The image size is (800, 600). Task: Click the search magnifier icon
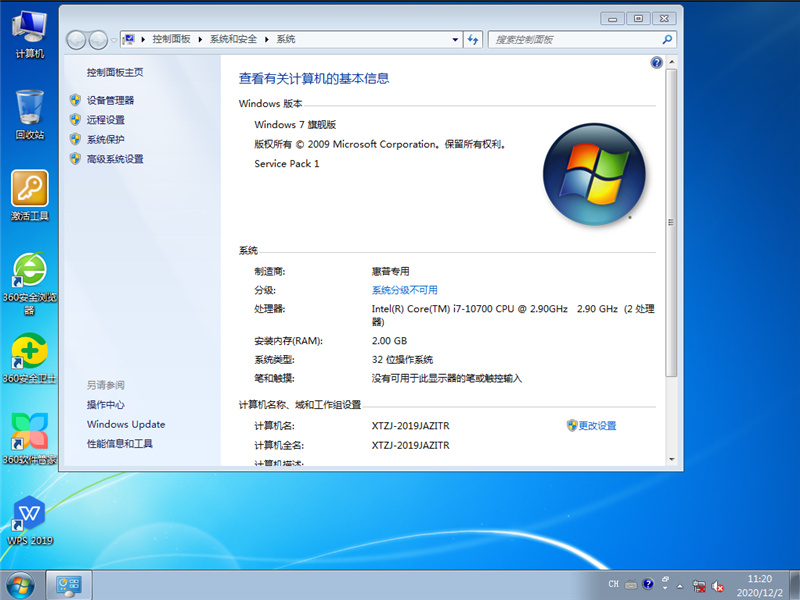tap(667, 39)
